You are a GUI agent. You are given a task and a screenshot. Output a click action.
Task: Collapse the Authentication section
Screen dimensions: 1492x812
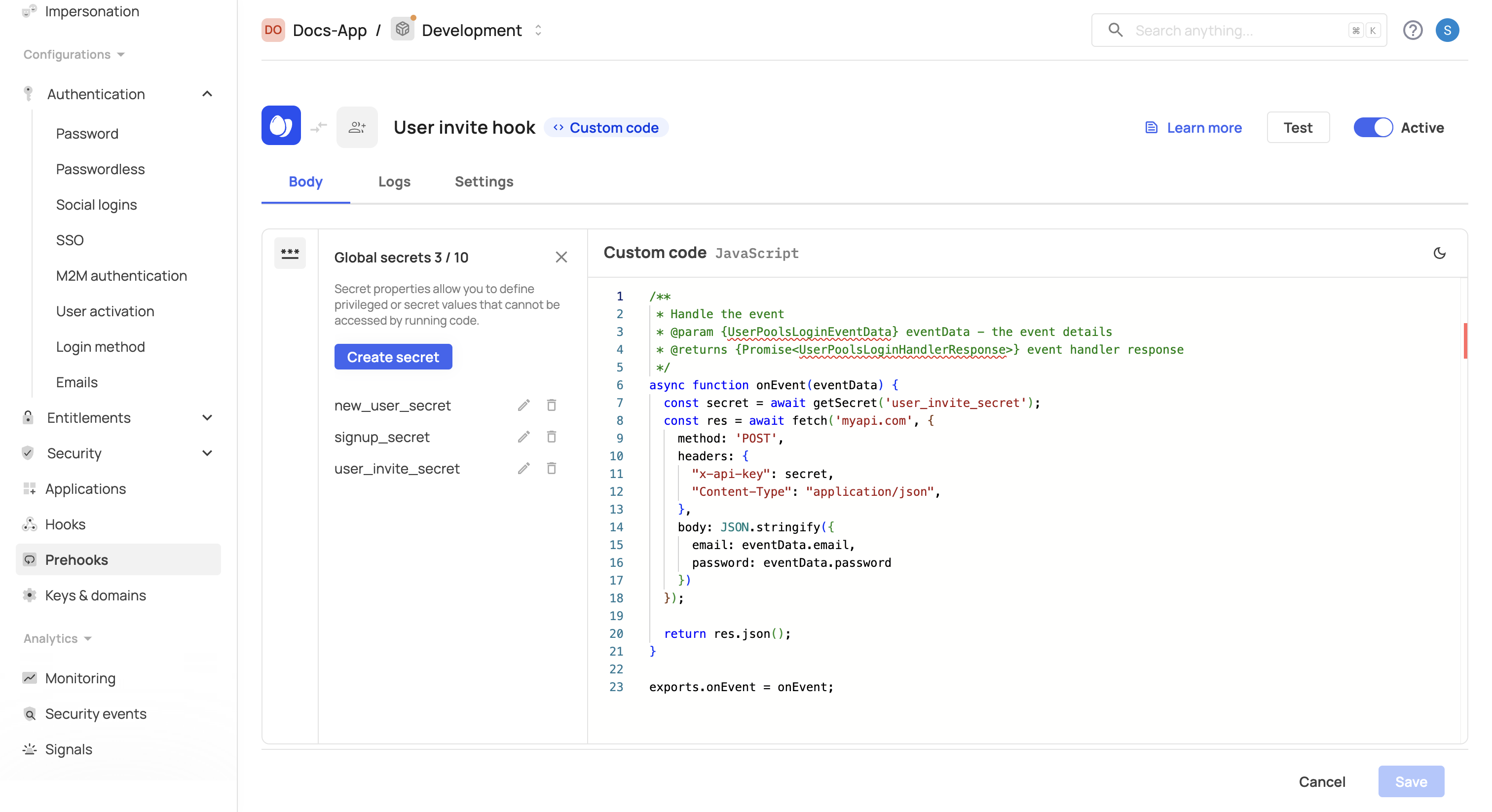click(207, 94)
